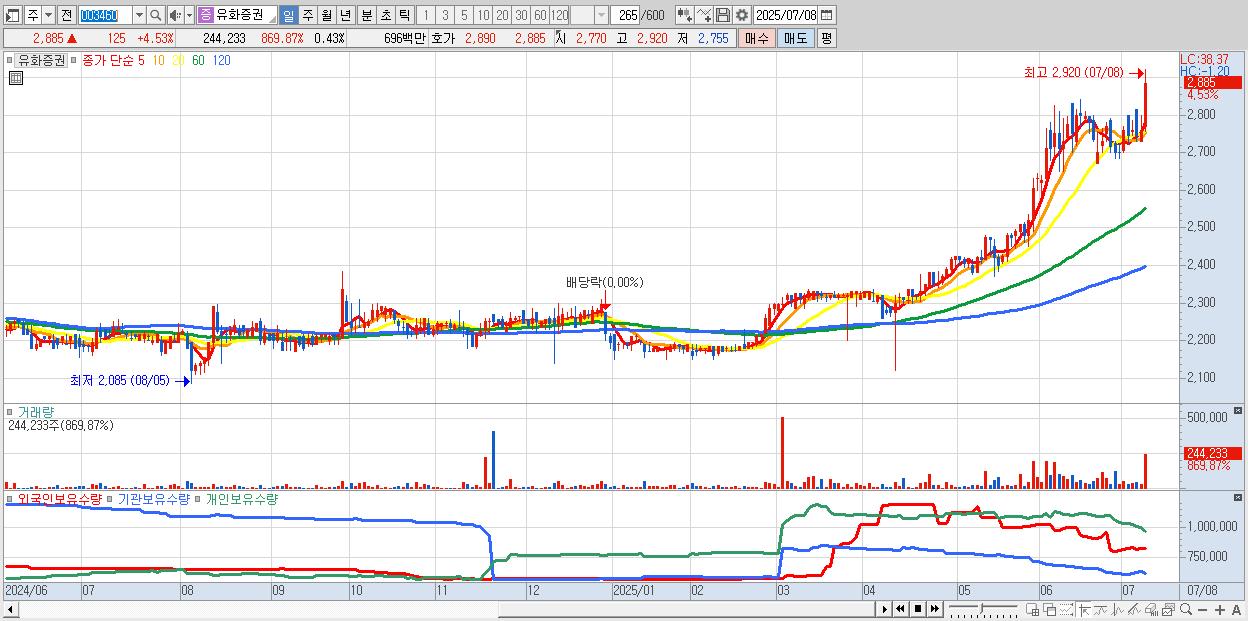
Task: Toggle the small box left of 유화증권 label
Action: coord(11,60)
